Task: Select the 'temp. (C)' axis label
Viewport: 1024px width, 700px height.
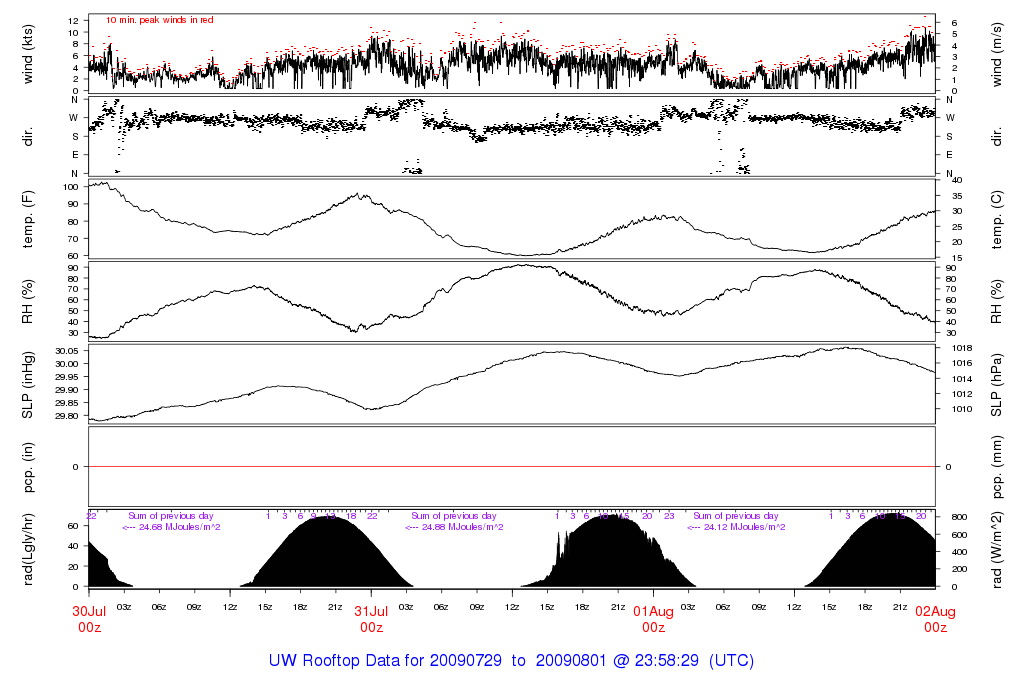Action: (996, 218)
